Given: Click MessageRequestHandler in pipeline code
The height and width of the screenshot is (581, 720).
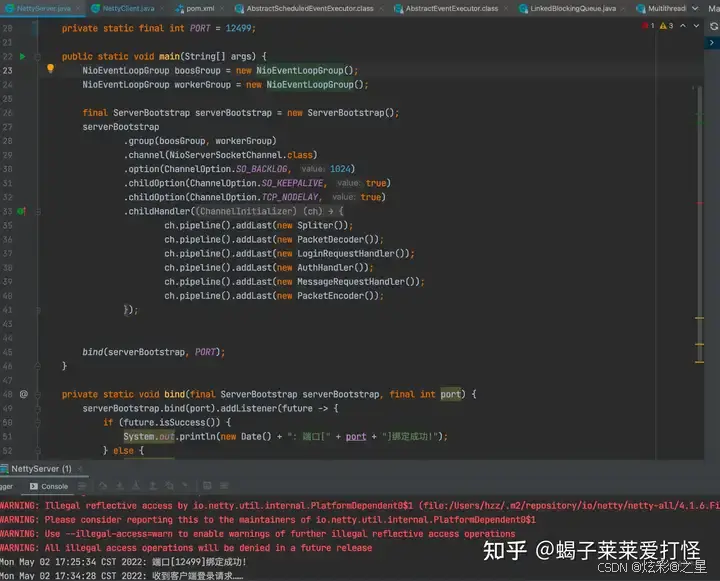Looking at the screenshot, I should coord(351,282).
